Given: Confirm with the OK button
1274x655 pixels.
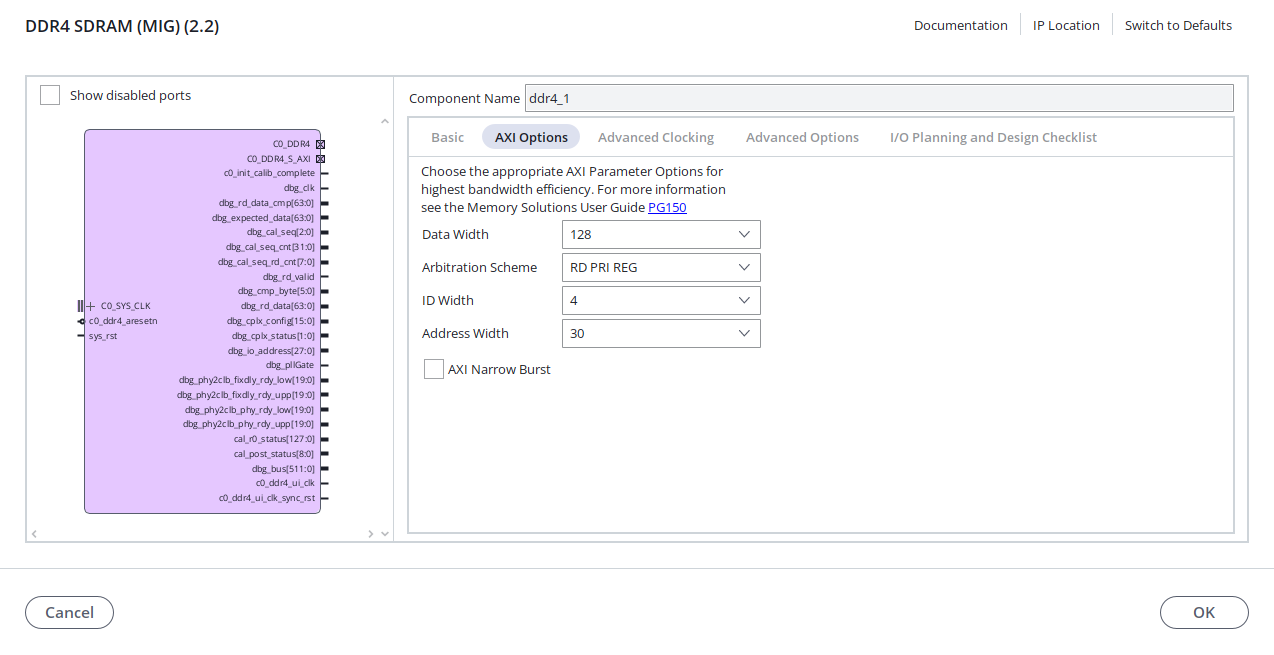Looking at the screenshot, I should (x=1204, y=612).
